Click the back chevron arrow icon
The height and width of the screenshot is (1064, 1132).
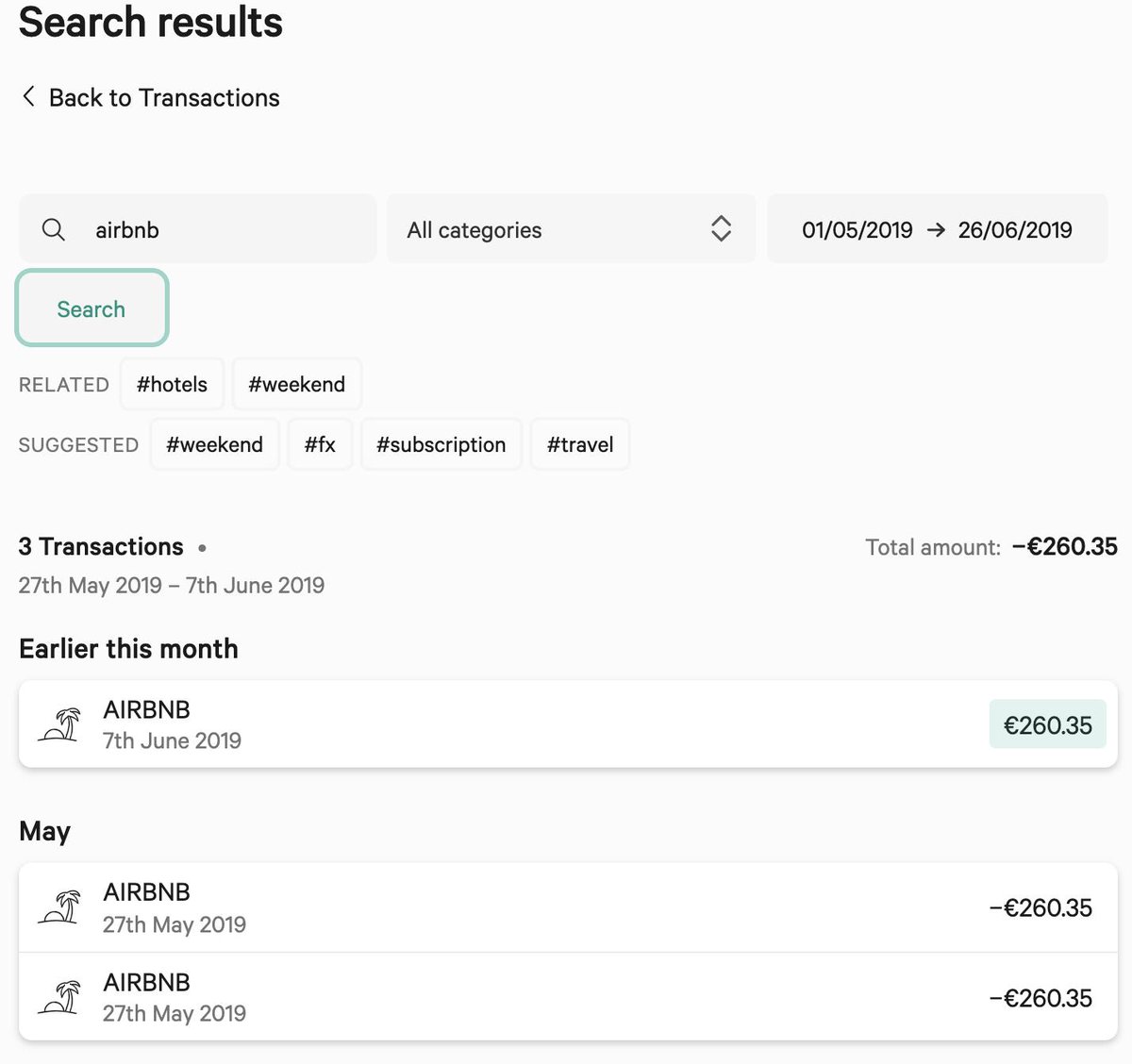click(x=28, y=96)
